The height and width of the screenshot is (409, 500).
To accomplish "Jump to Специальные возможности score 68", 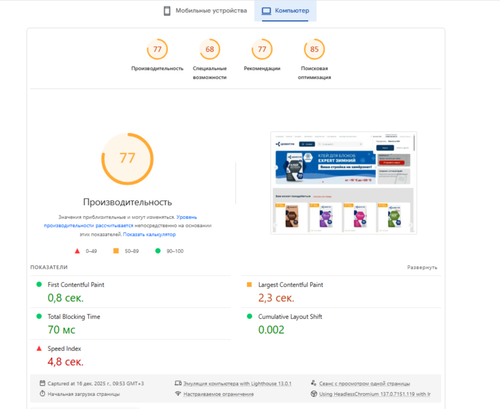I will [210, 49].
